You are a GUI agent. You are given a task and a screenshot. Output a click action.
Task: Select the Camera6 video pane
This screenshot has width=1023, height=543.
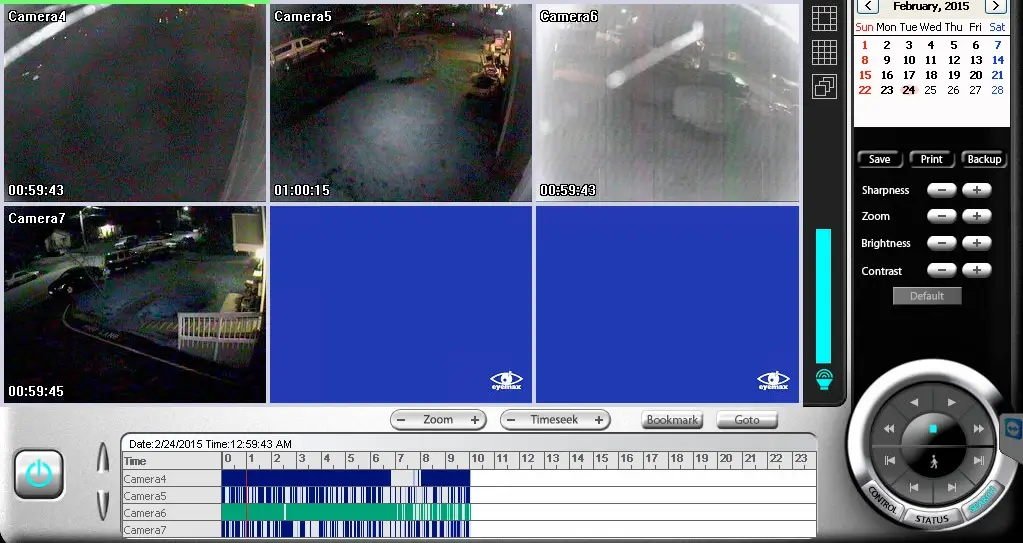click(x=667, y=102)
